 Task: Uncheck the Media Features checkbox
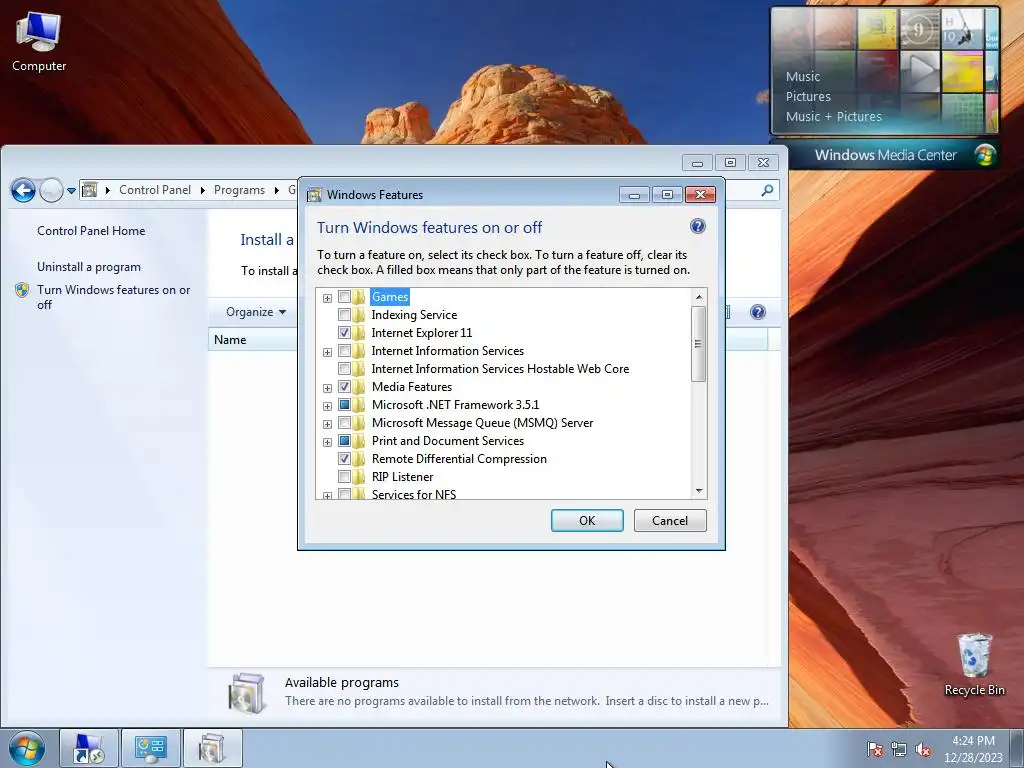click(x=344, y=387)
